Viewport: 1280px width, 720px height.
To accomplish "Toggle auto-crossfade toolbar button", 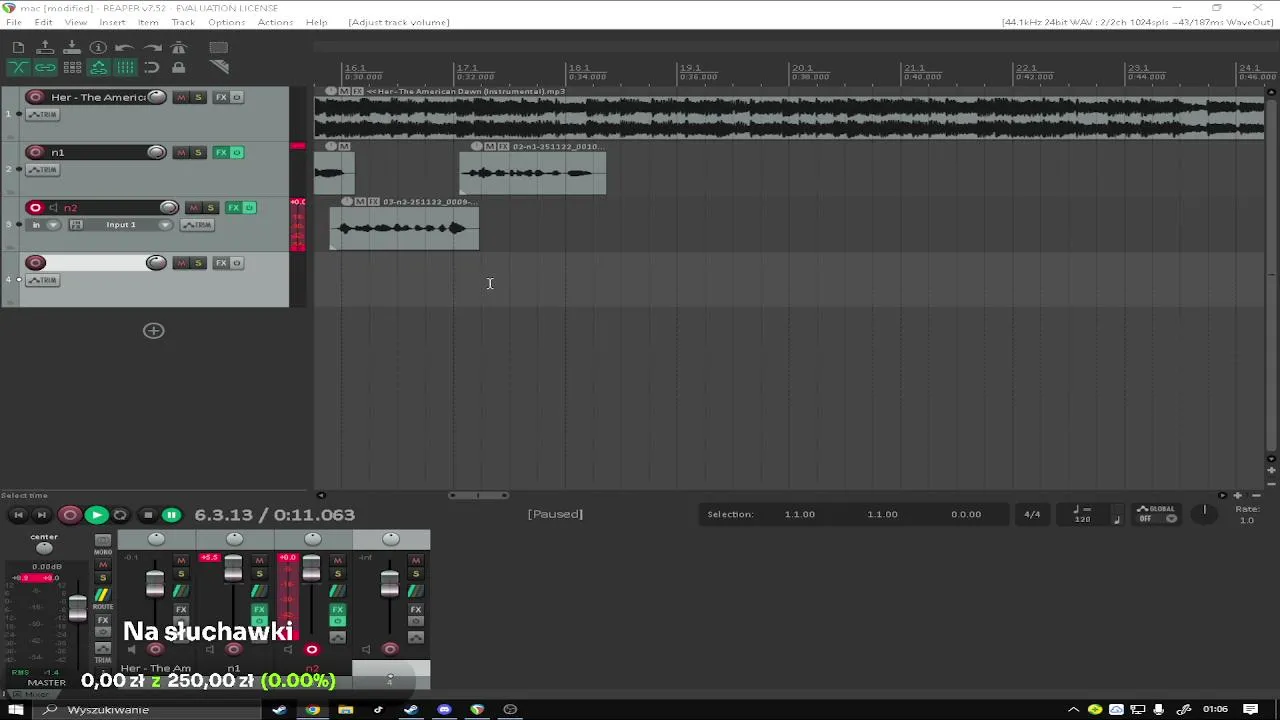I will tap(18, 68).
